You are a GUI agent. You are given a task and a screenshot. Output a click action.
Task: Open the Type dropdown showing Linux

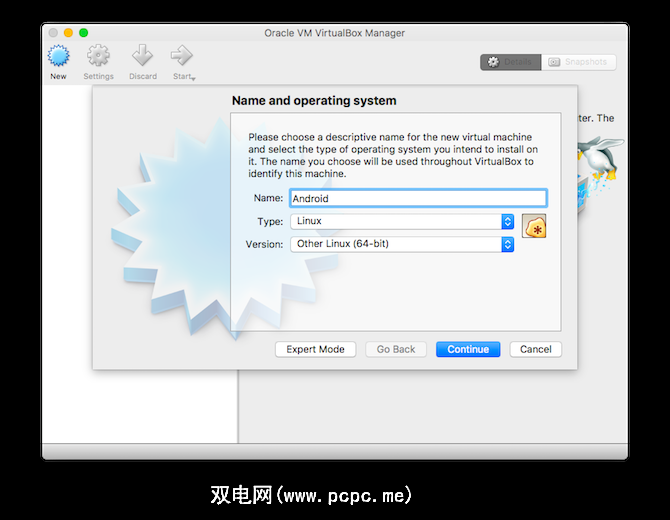tap(402, 221)
